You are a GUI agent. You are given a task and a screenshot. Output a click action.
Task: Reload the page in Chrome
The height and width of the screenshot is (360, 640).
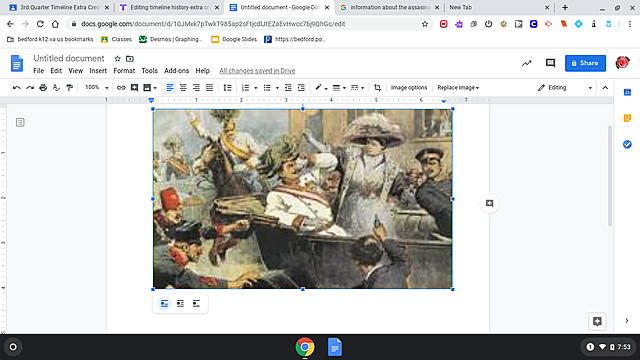coord(40,24)
